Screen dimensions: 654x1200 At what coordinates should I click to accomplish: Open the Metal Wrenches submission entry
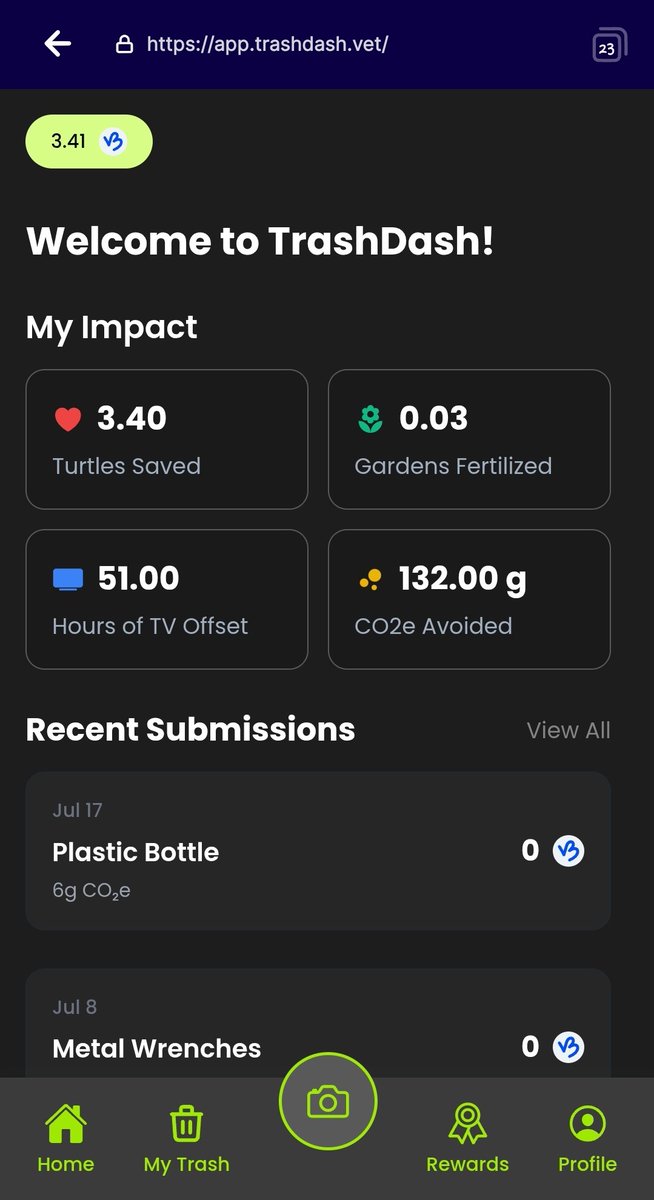(318, 1024)
